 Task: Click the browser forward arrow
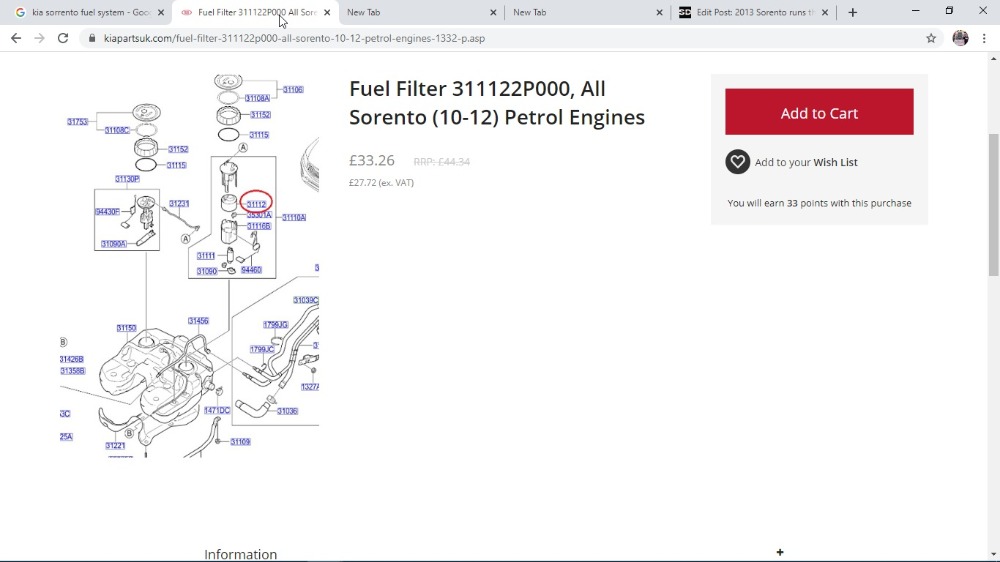pos(40,38)
